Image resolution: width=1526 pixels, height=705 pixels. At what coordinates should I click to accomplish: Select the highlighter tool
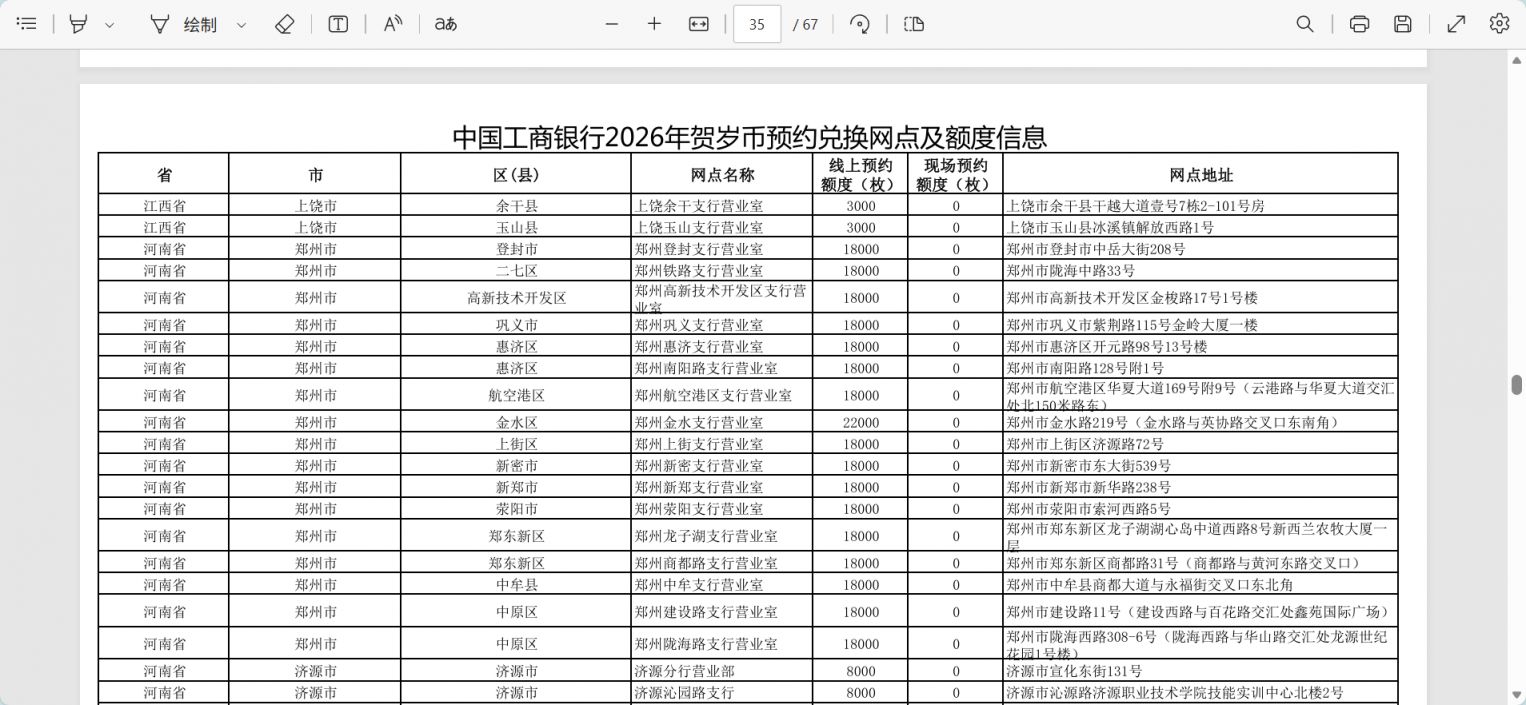[78, 24]
